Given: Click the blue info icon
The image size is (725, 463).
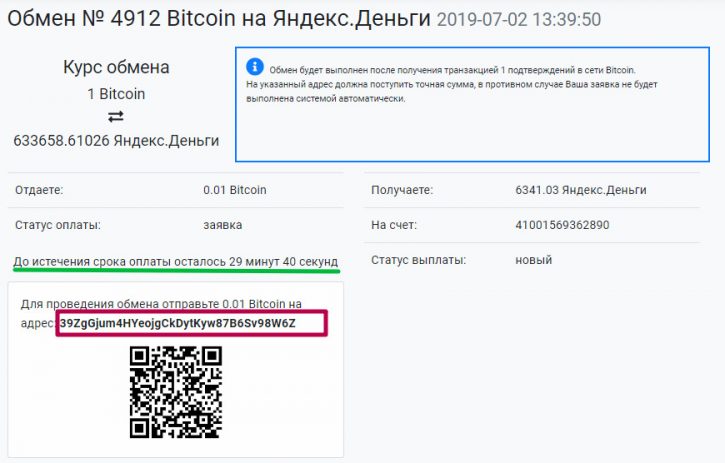Looking at the screenshot, I should [255, 67].
